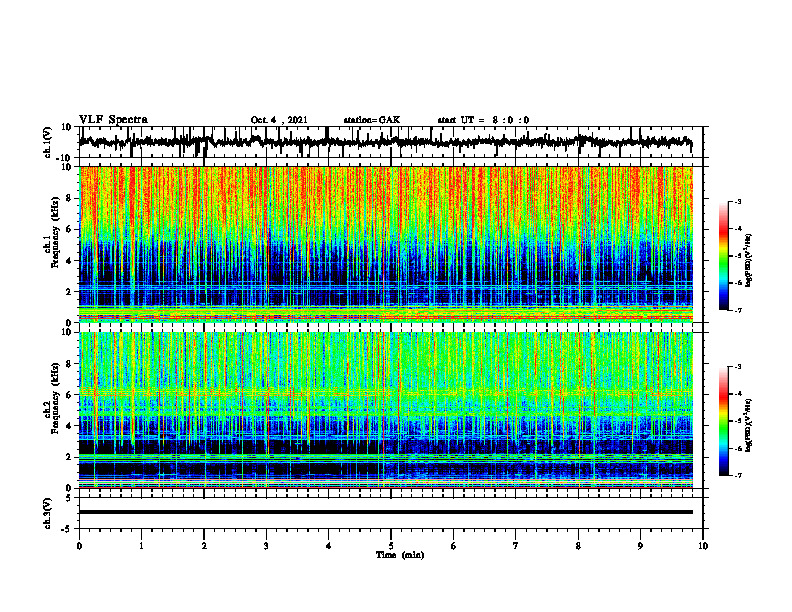This screenshot has height=612, width=792.
Task: Click the "10" label ending the time axis
Action: (703, 546)
